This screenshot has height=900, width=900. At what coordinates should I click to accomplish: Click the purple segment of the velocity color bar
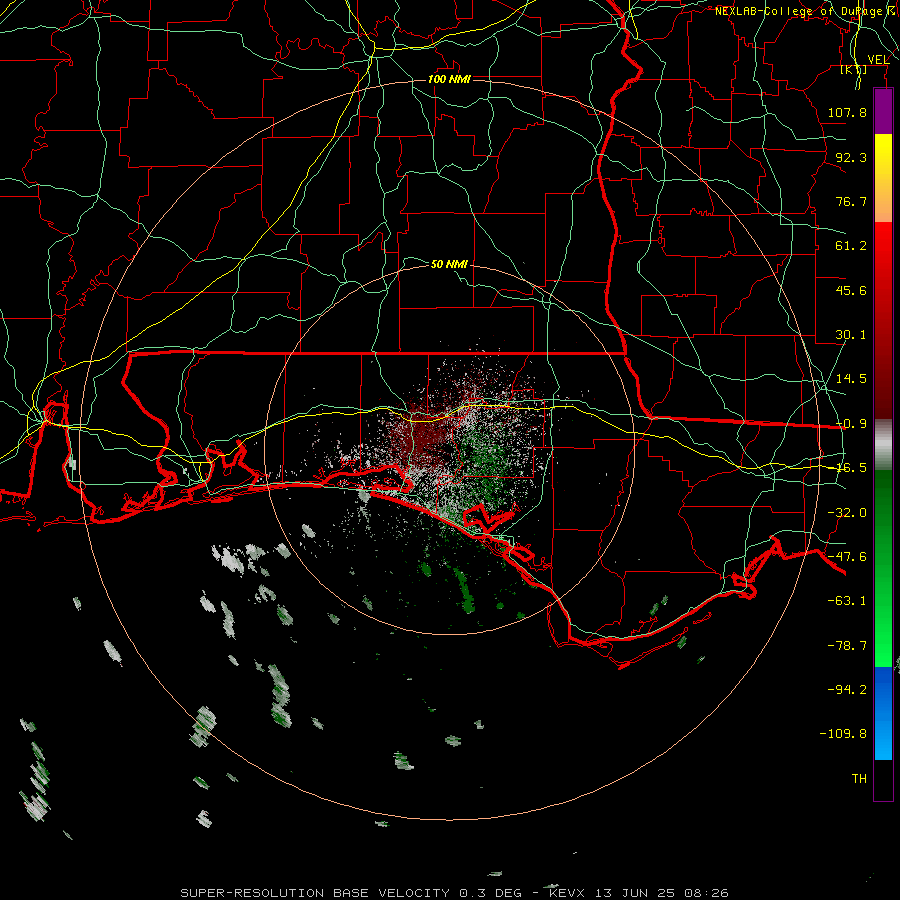pyautogui.click(x=883, y=111)
